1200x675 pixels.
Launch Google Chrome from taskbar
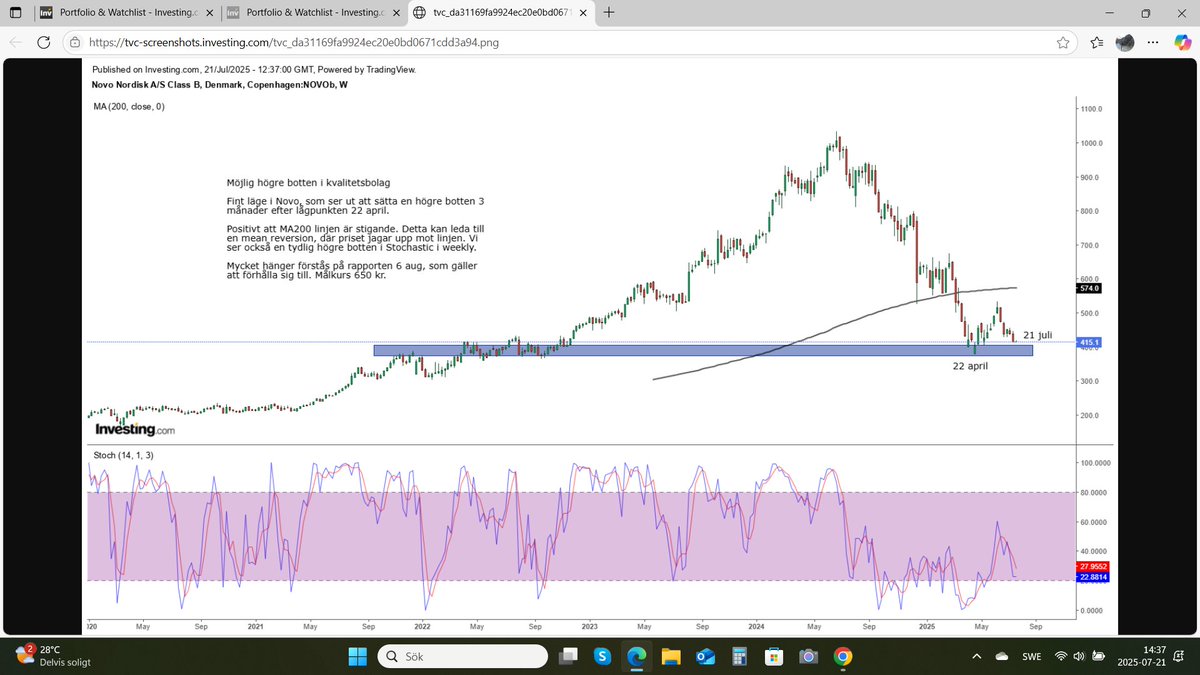[843, 656]
